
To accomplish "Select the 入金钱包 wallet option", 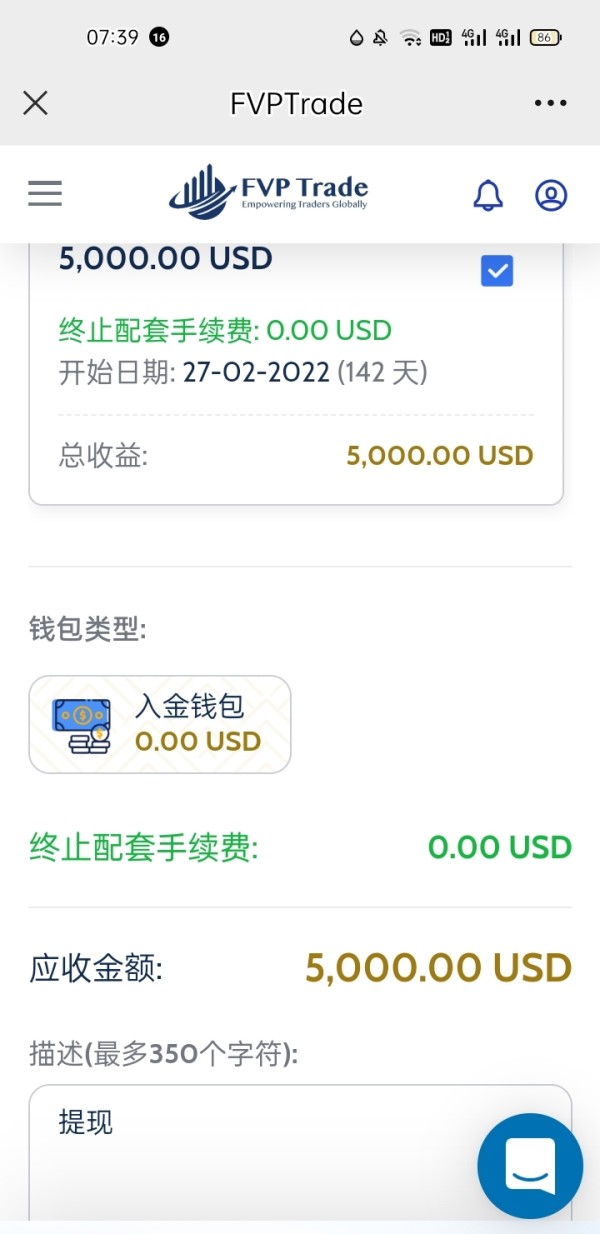I will (160, 724).
